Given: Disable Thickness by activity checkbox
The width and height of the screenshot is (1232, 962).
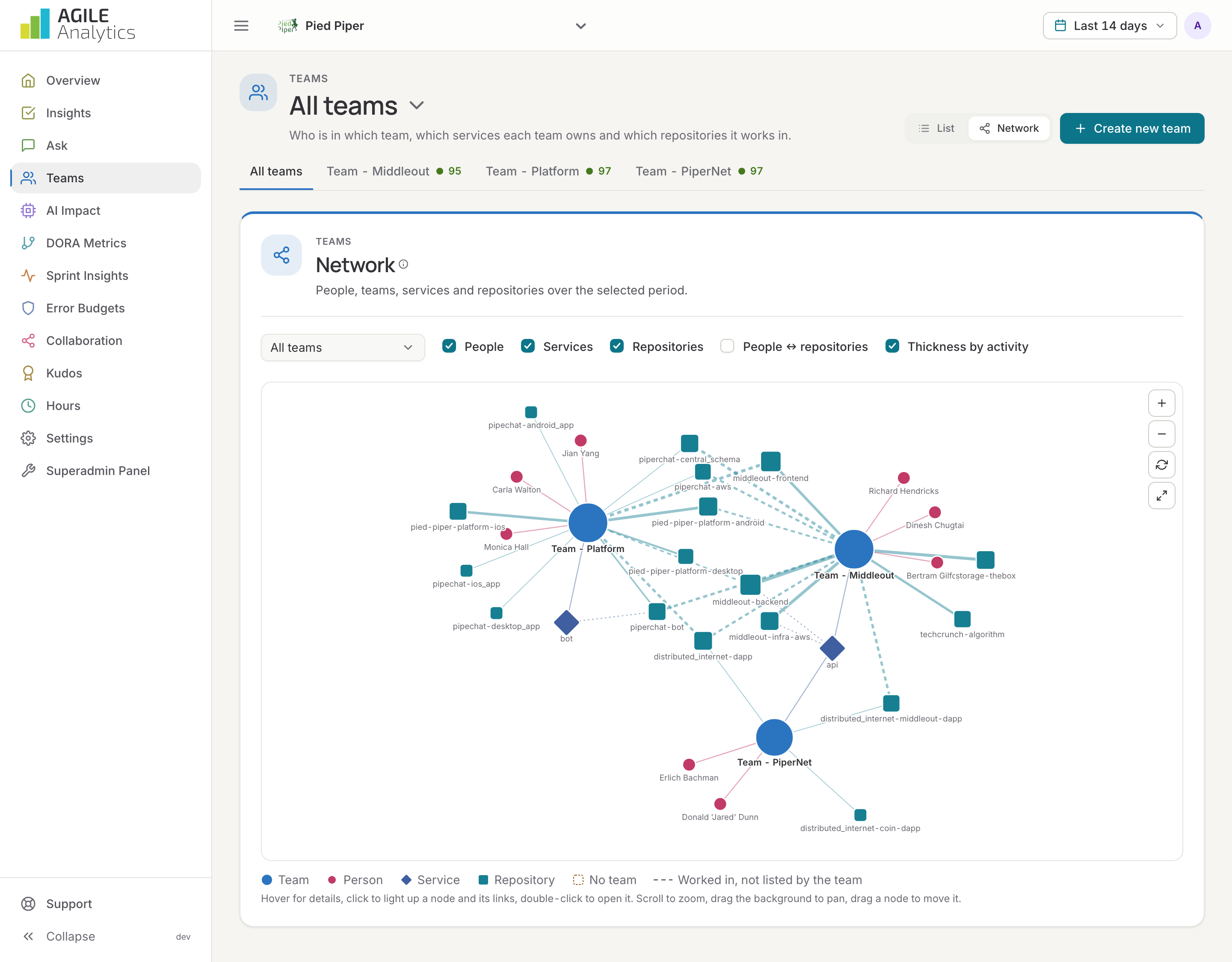Looking at the screenshot, I should 892,347.
